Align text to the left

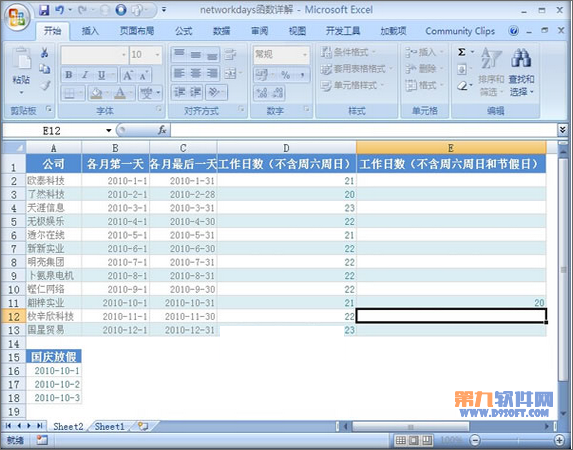[x=179, y=74]
